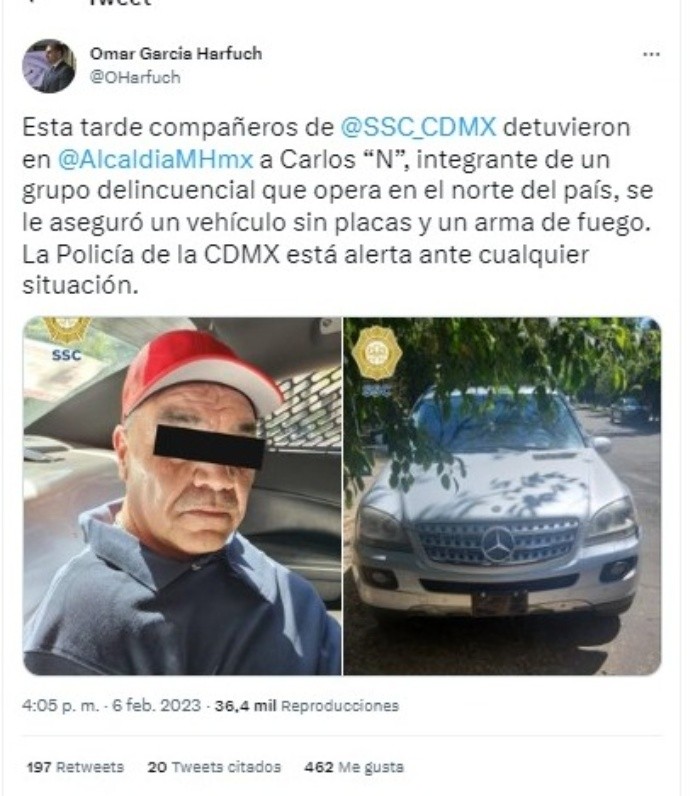Click the tweet text about Carlos "N"
700x796 pixels.
[x=338, y=206]
